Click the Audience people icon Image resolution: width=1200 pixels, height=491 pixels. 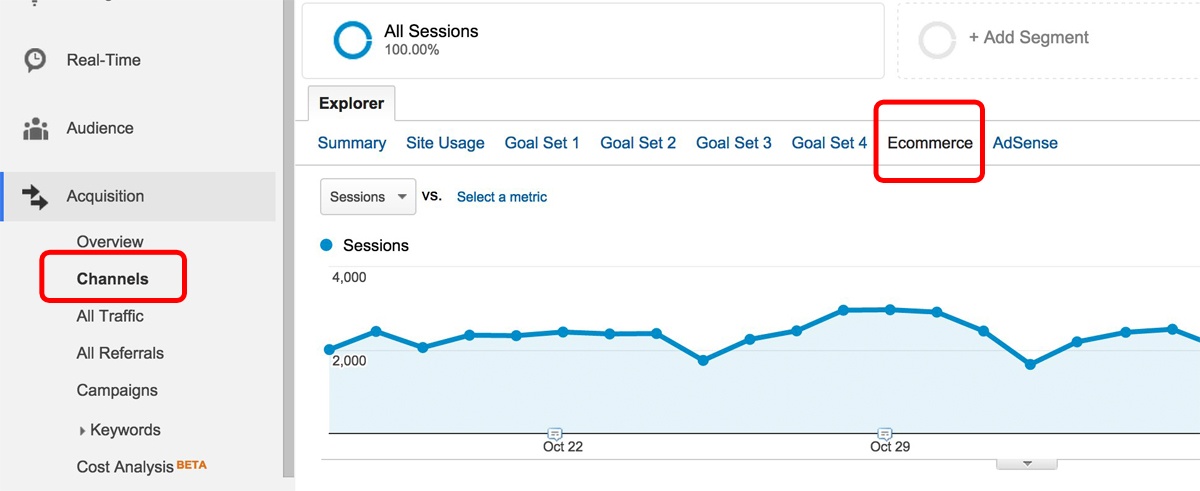coord(35,129)
